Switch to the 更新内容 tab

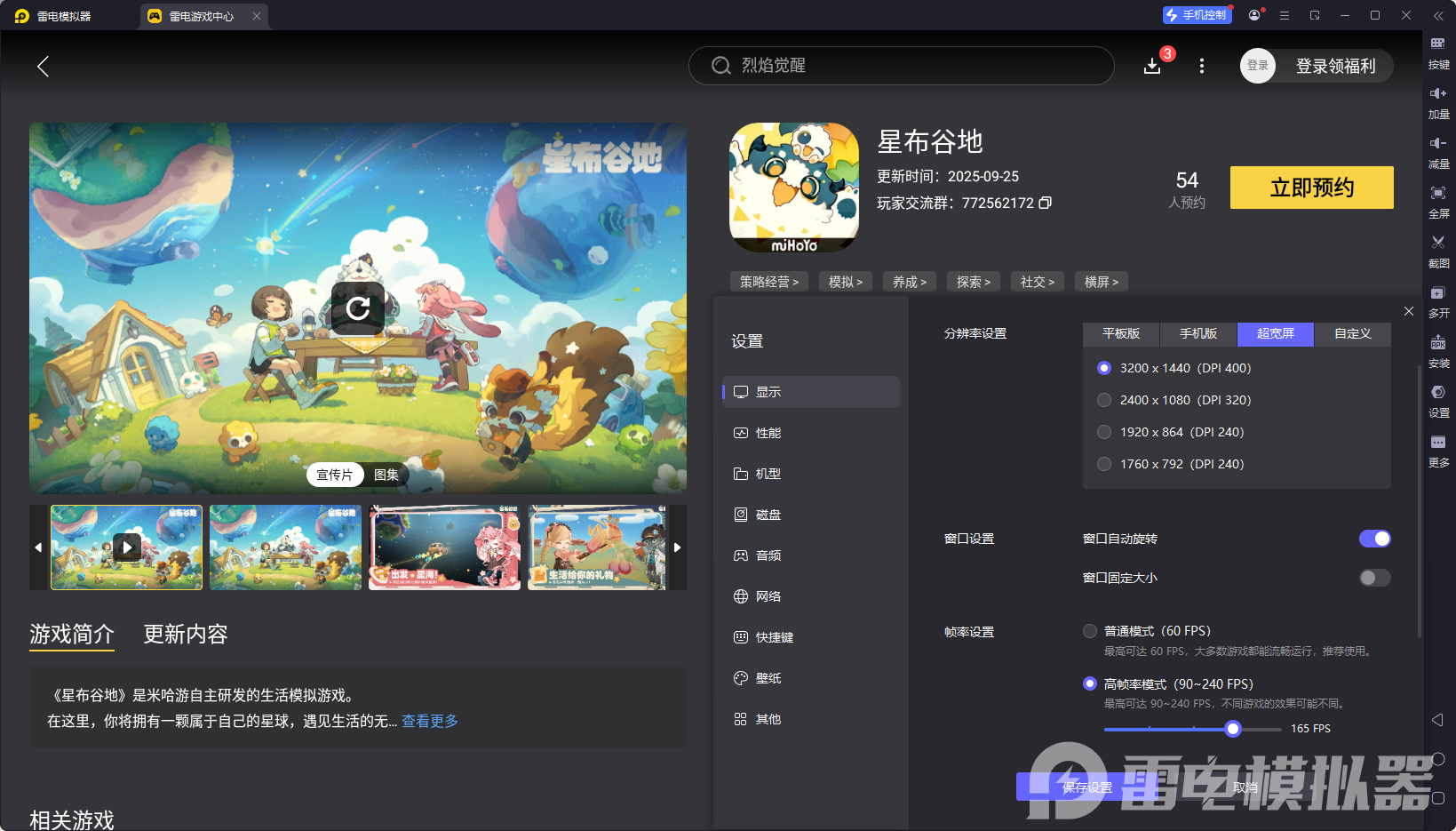(185, 634)
